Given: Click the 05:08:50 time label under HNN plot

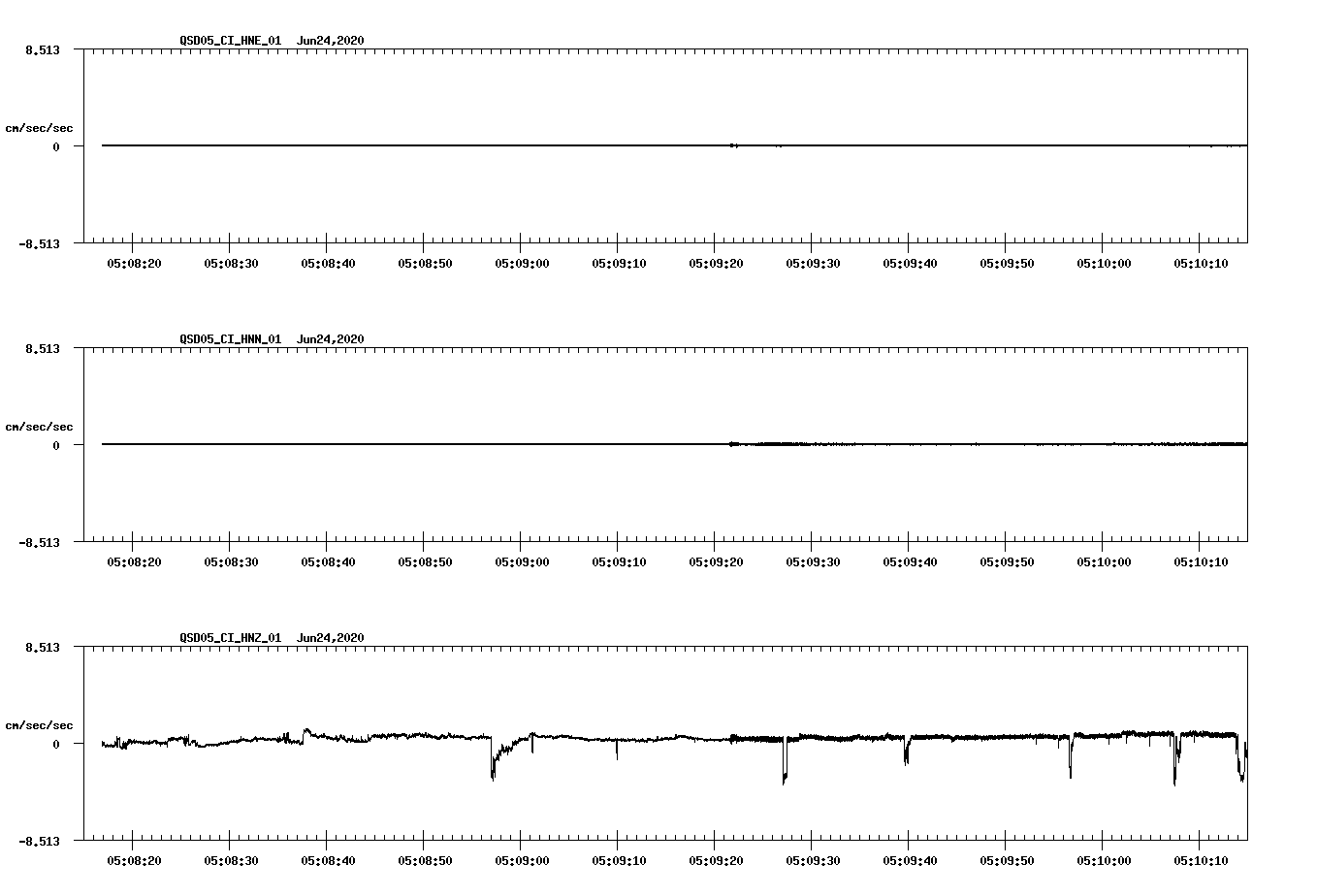Looking at the screenshot, I should 425,561.
